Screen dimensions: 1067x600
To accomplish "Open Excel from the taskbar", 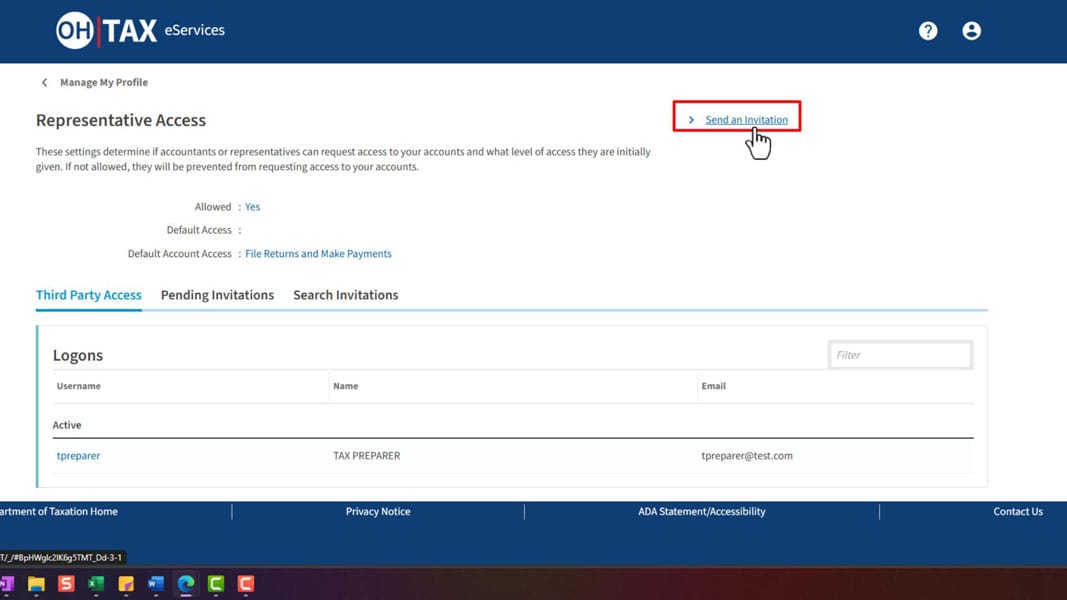I will click(96, 584).
